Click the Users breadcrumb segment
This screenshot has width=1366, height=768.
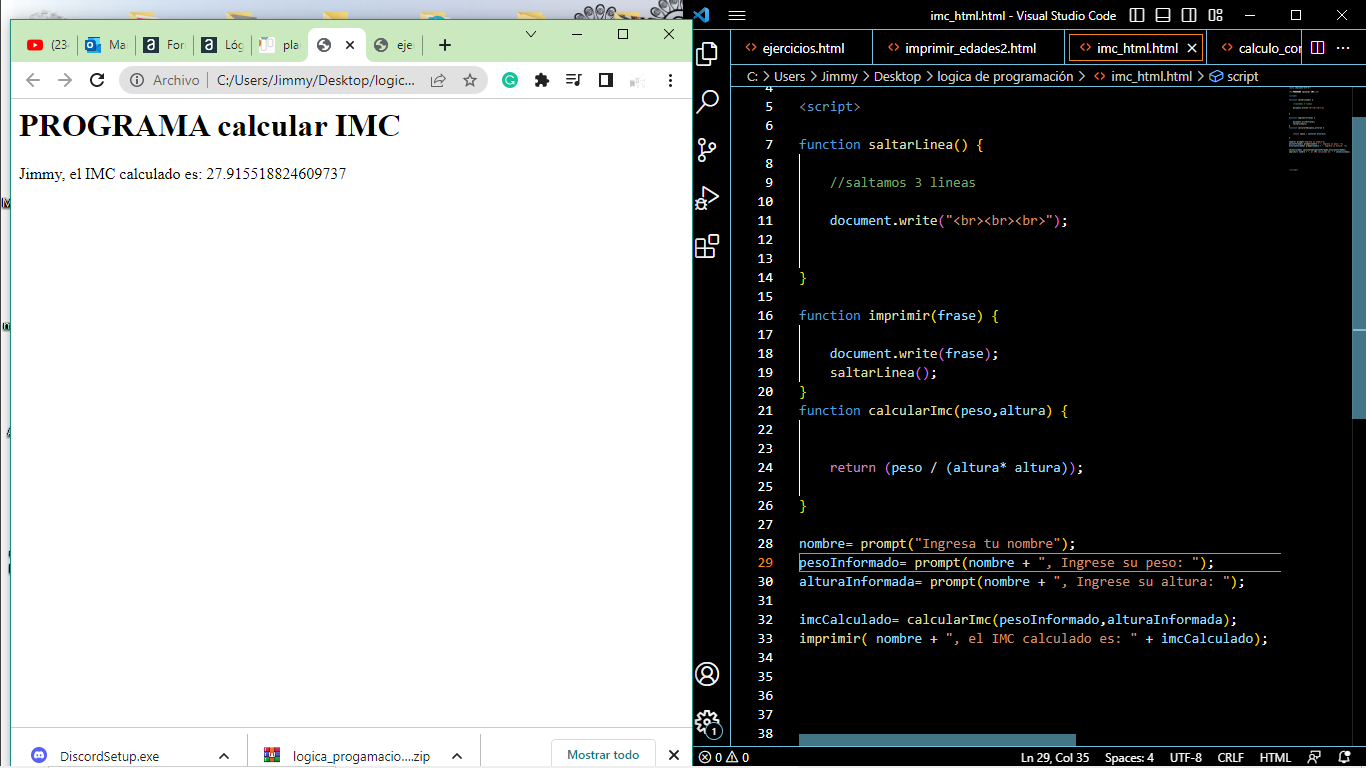[789, 76]
